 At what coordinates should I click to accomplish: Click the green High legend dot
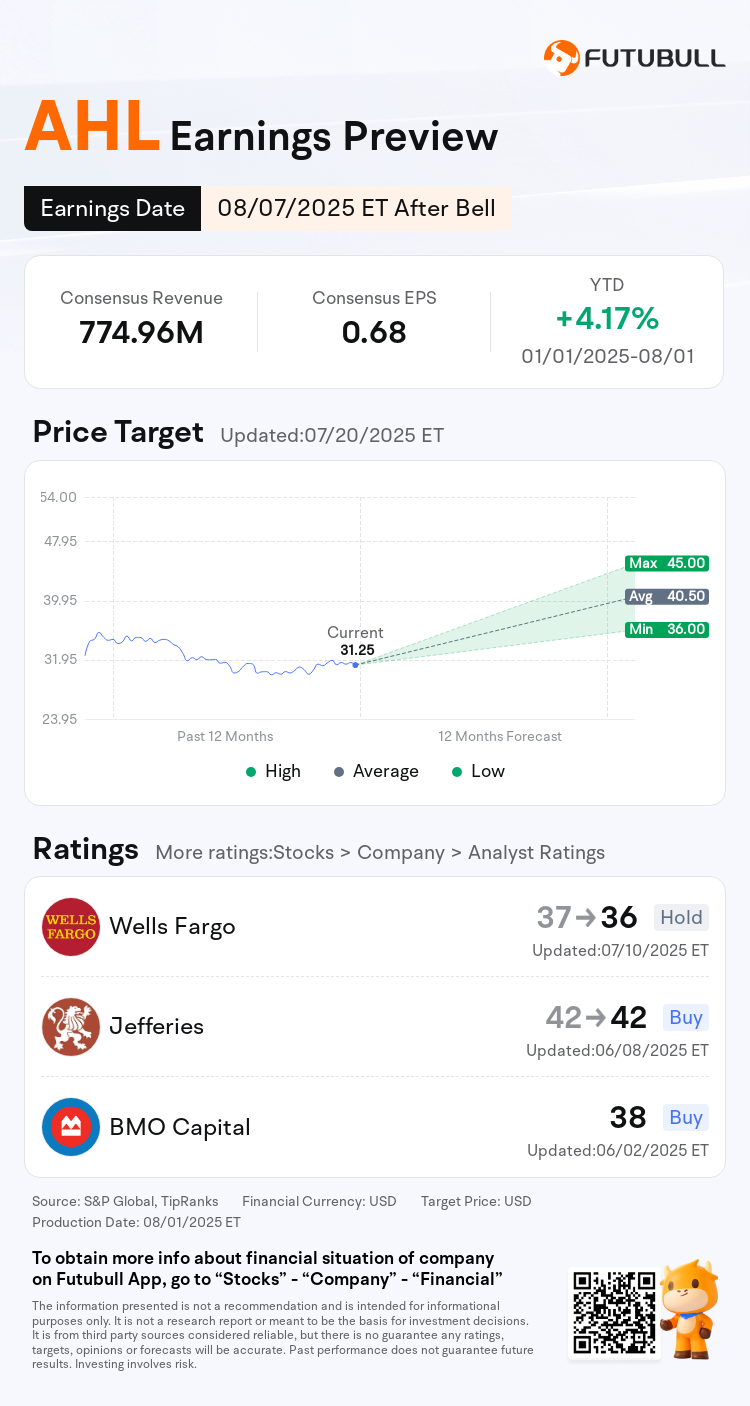coord(251,772)
